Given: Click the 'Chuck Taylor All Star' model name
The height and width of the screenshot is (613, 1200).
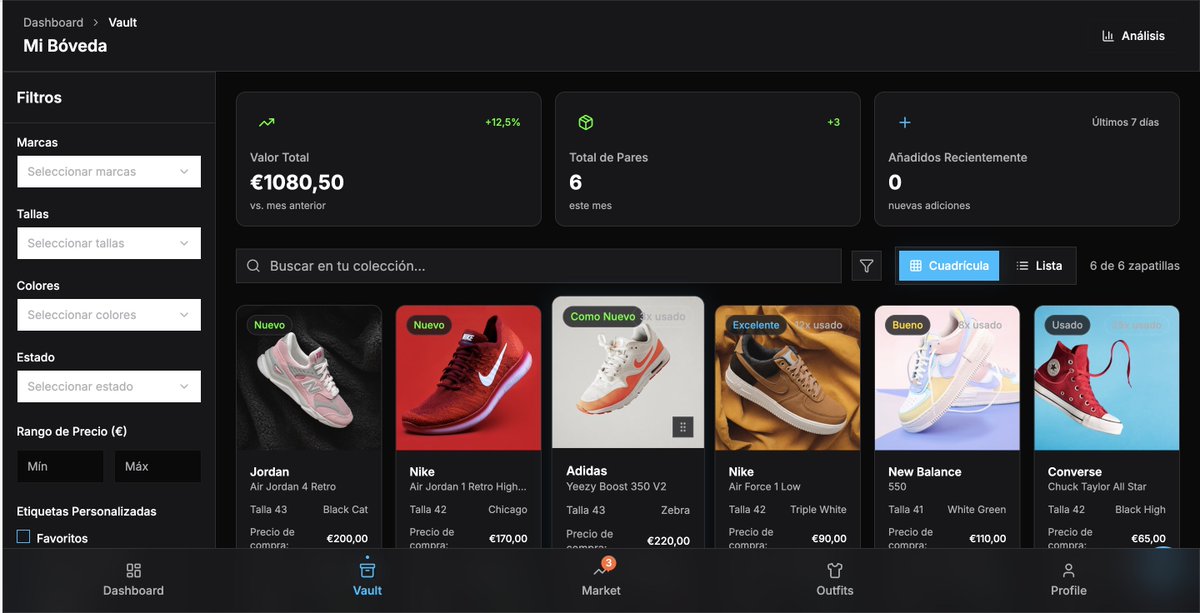Looking at the screenshot, I should point(1097,487).
